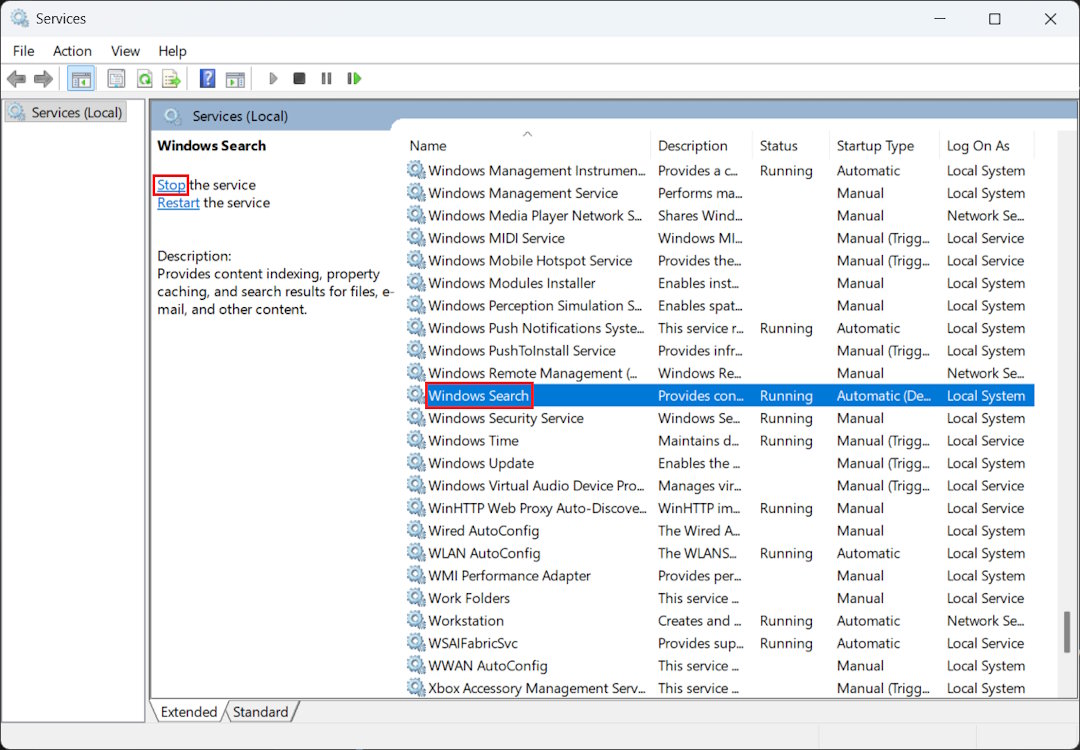
Task: Click the Stop the service link
Action: click(171, 185)
